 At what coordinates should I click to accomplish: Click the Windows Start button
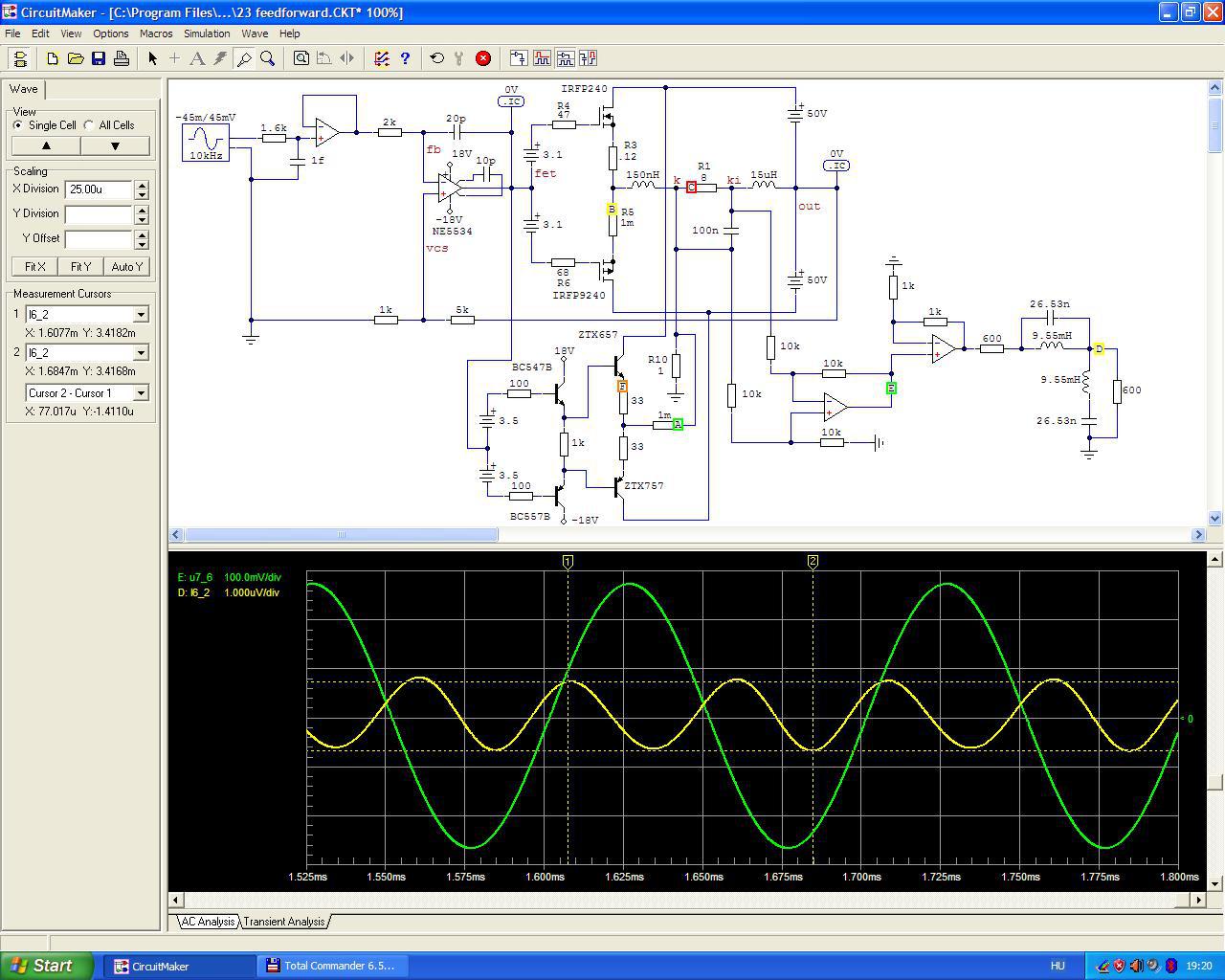pos(47,966)
